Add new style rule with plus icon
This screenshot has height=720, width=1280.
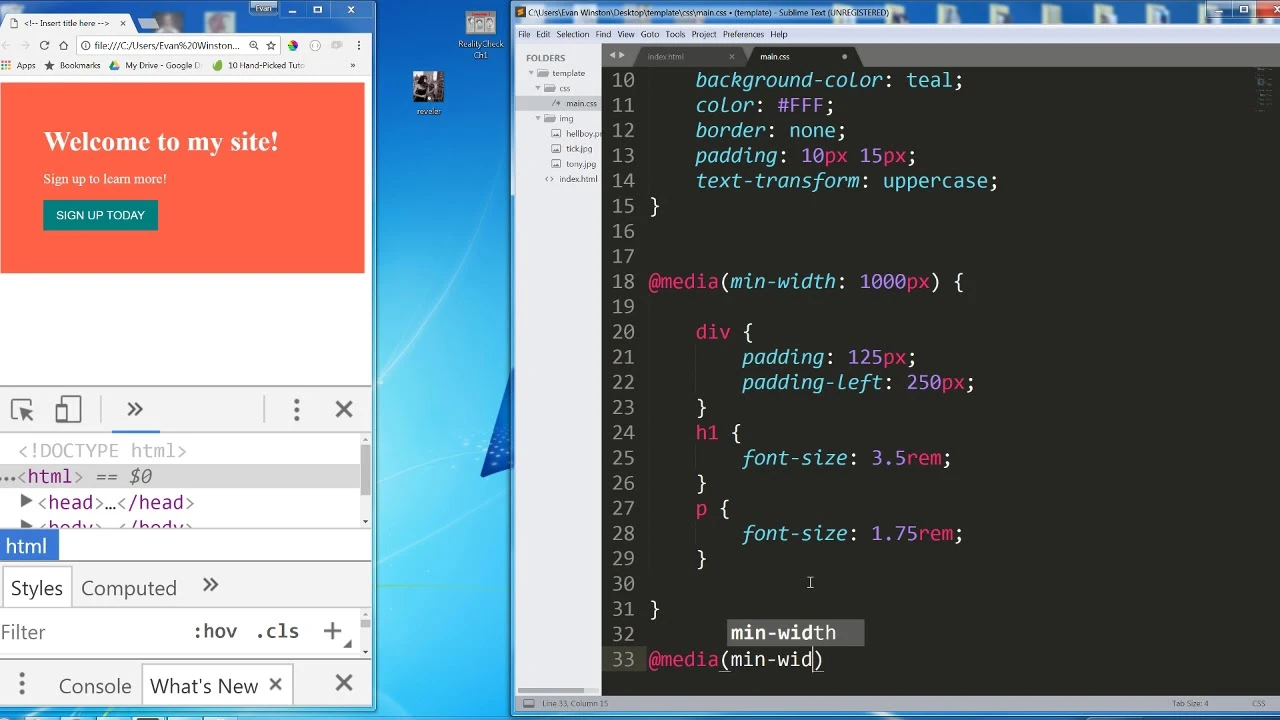pyautogui.click(x=332, y=631)
